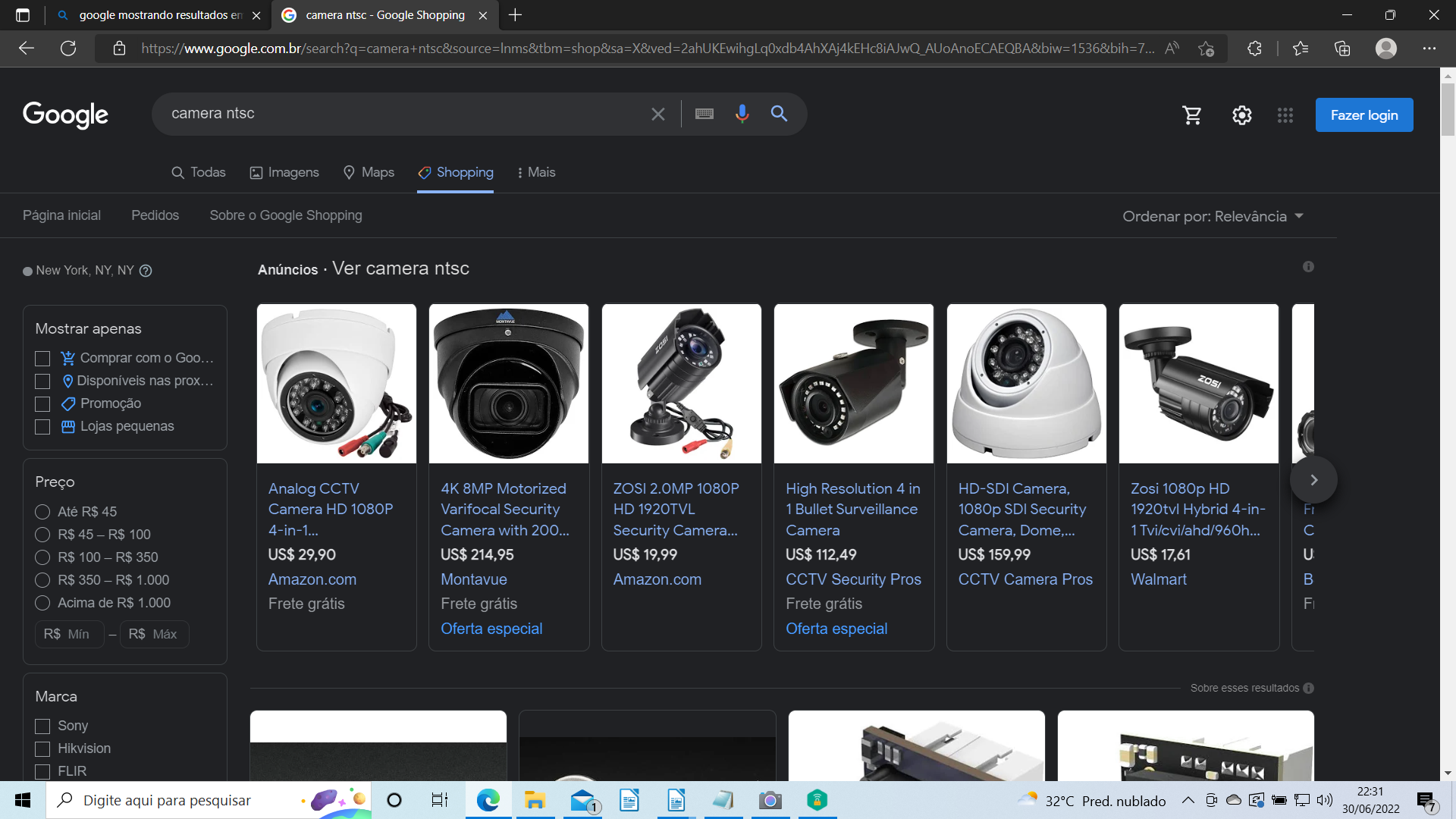This screenshot has height=819, width=1456.
Task: Open Montavue seller link
Action: [474, 579]
